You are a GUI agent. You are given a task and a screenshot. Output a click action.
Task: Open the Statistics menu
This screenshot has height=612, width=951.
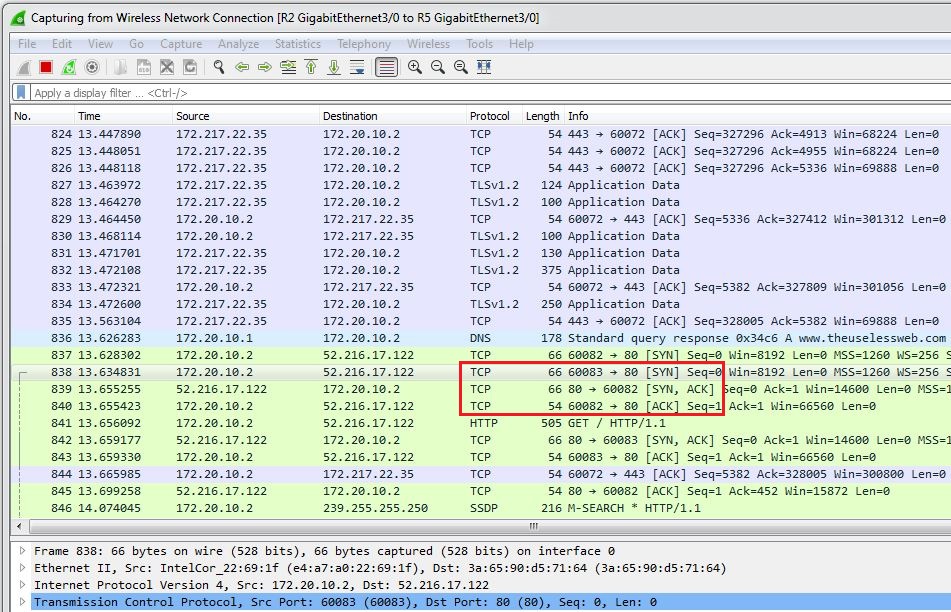click(x=298, y=43)
